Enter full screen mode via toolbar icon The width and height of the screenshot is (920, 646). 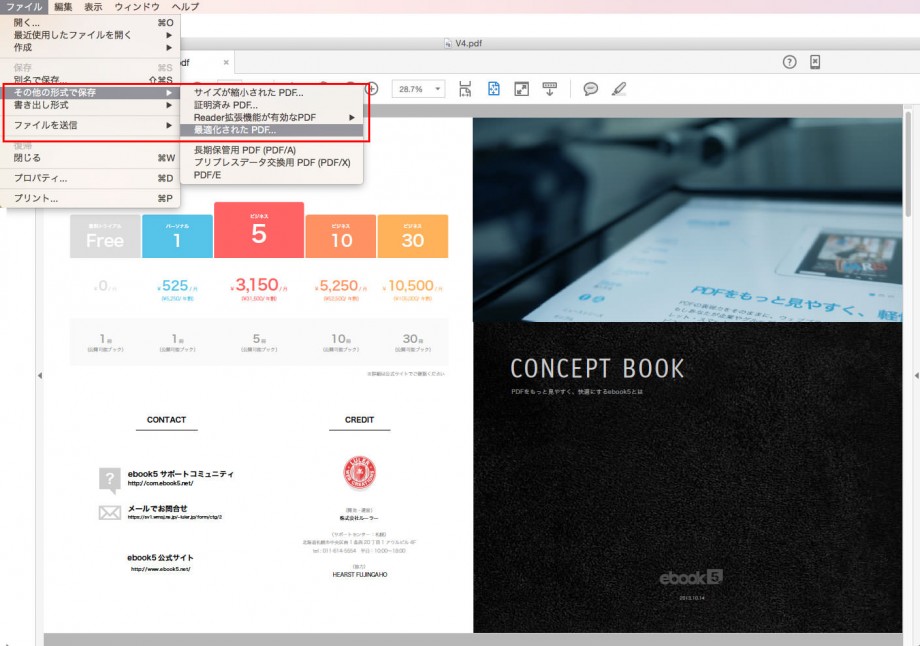tap(521, 89)
